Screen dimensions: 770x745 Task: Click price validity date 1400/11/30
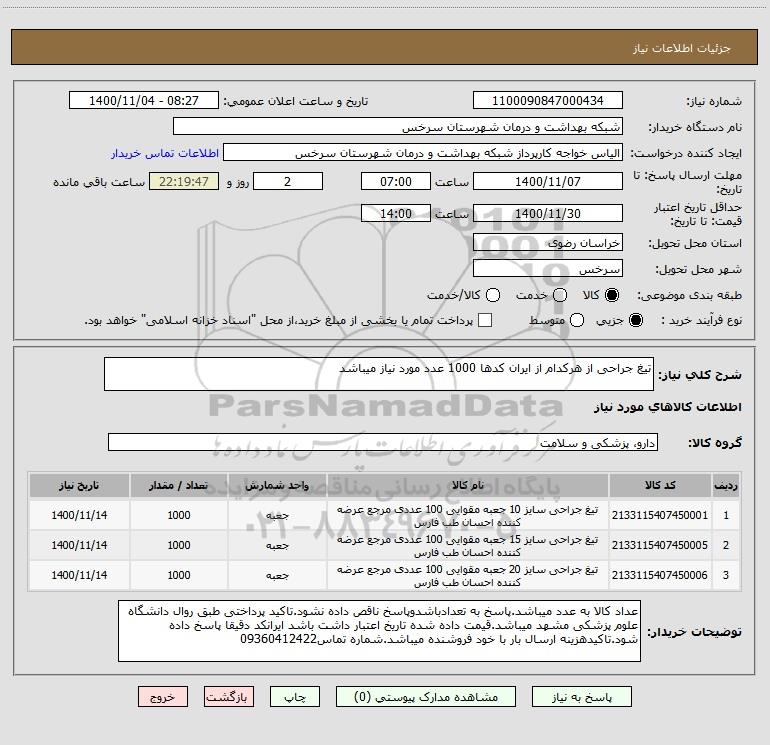click(548, 213)
